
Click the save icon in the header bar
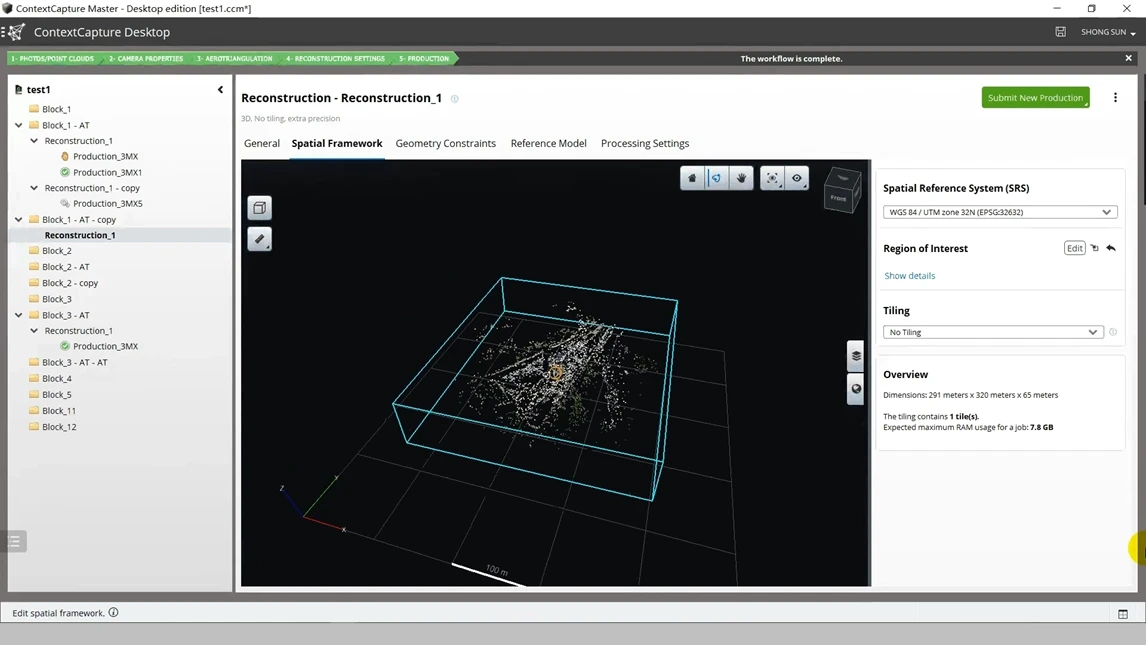1060,32
